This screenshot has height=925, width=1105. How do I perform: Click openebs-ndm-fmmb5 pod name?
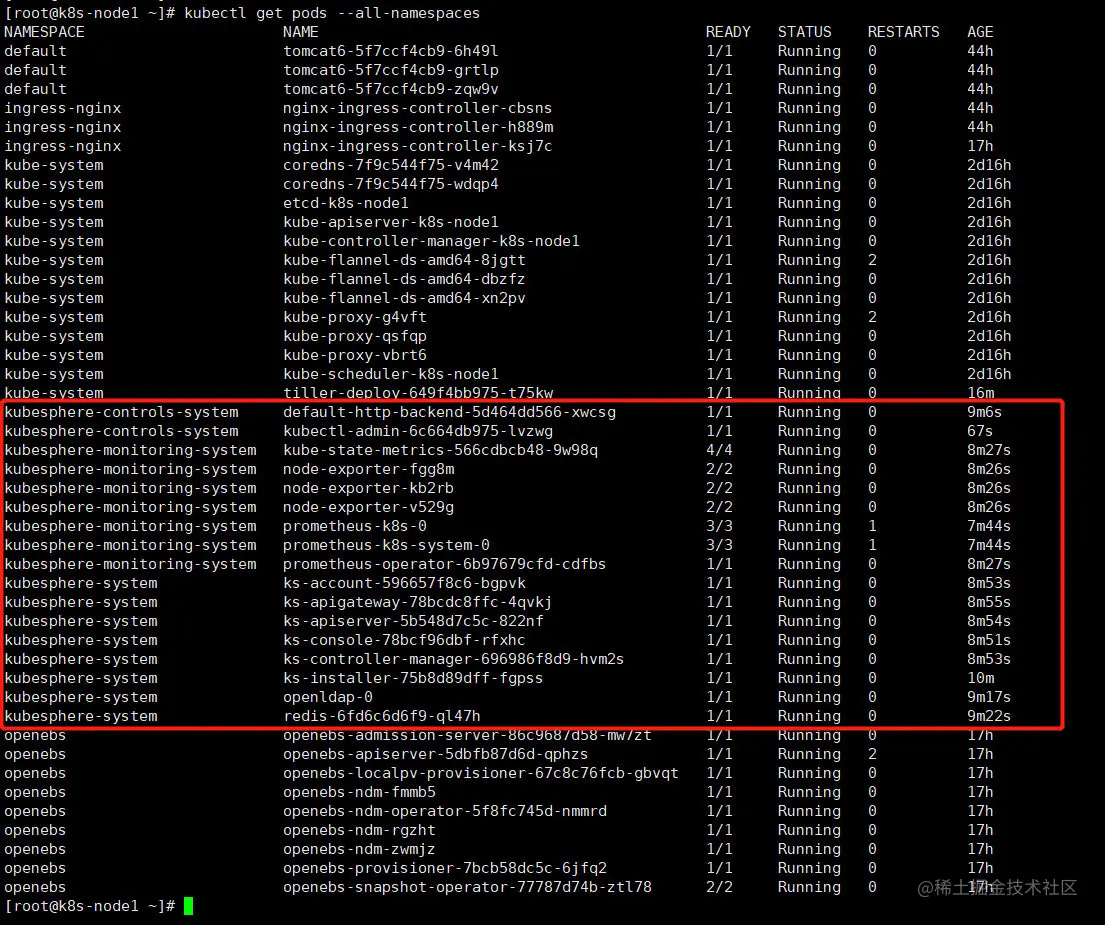coord(359,793)
